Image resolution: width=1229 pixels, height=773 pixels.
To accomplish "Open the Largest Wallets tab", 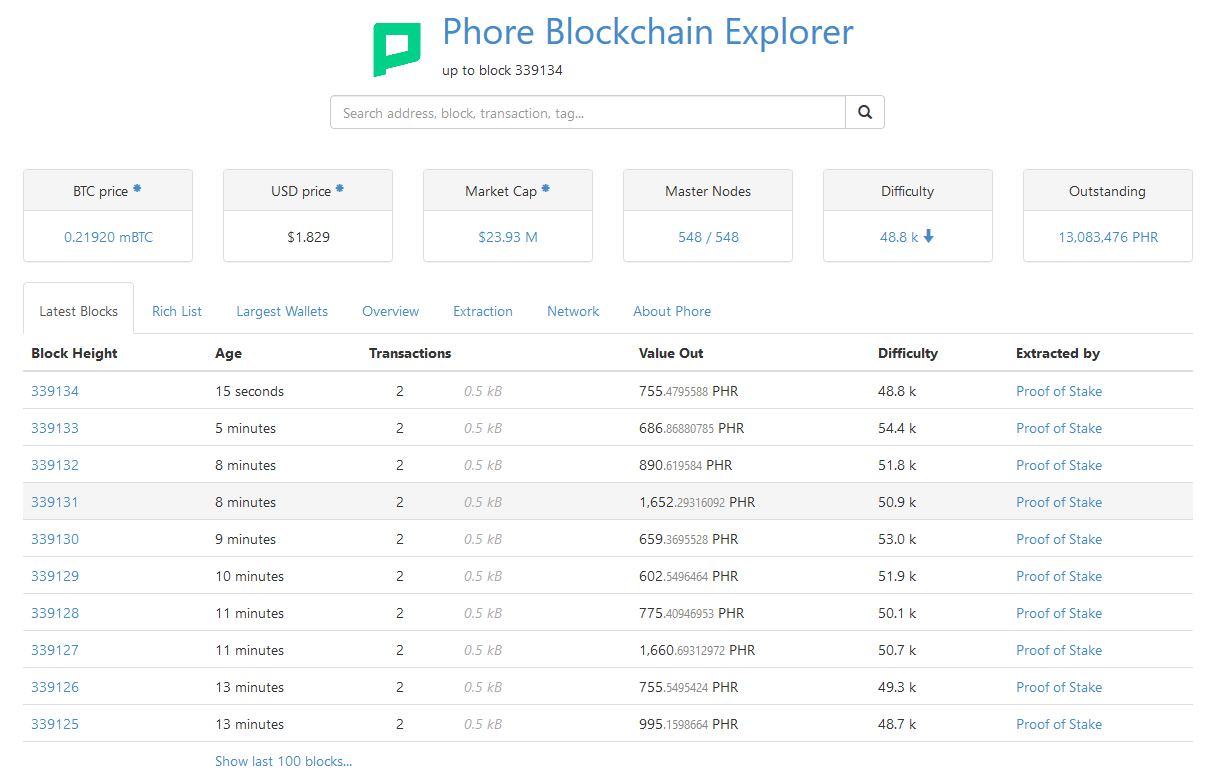I will coord(282,311).
